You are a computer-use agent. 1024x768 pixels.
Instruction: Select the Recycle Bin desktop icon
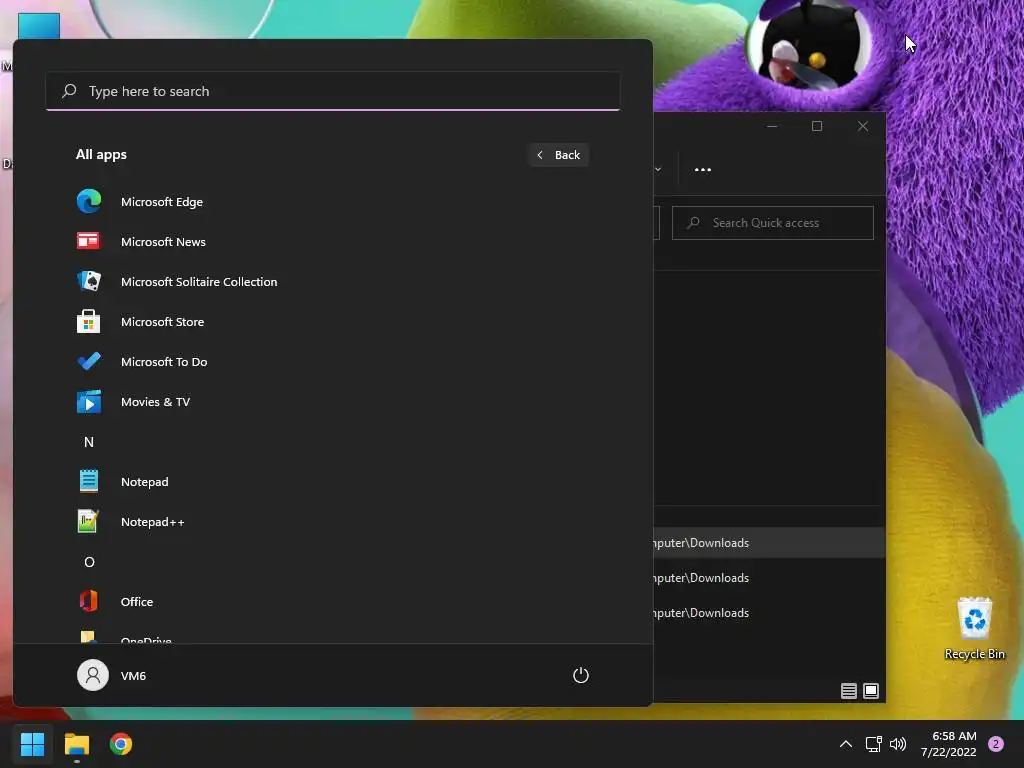(974, 628)
